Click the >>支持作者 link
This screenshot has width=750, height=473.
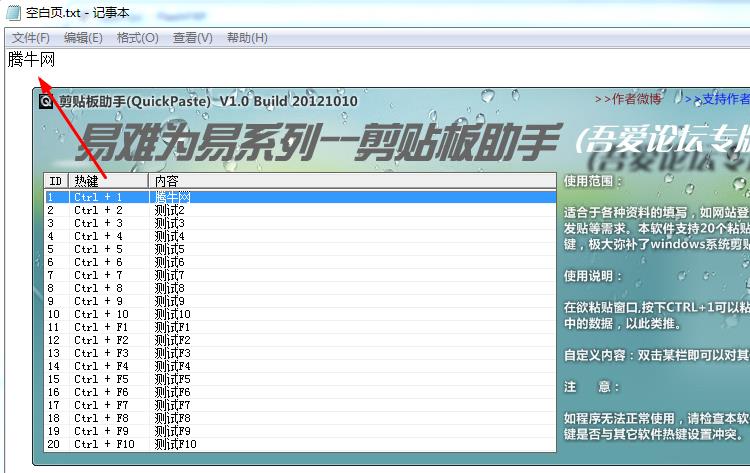click(717, 99)
